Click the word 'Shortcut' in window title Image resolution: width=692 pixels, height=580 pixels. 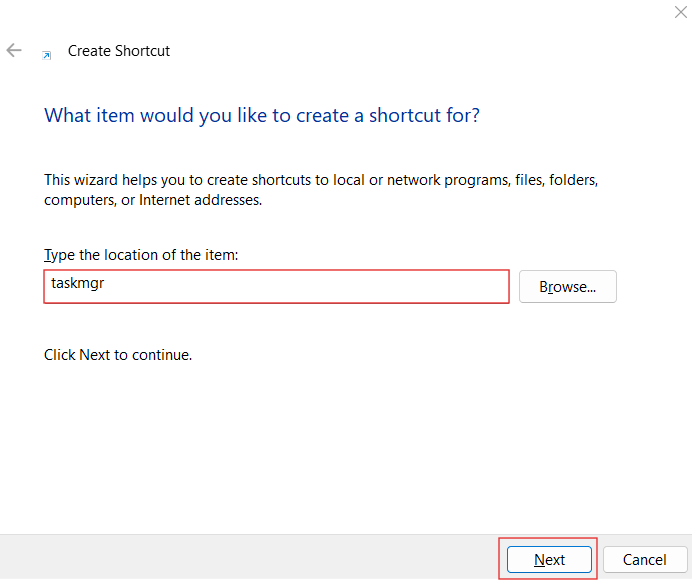(143, 51)
